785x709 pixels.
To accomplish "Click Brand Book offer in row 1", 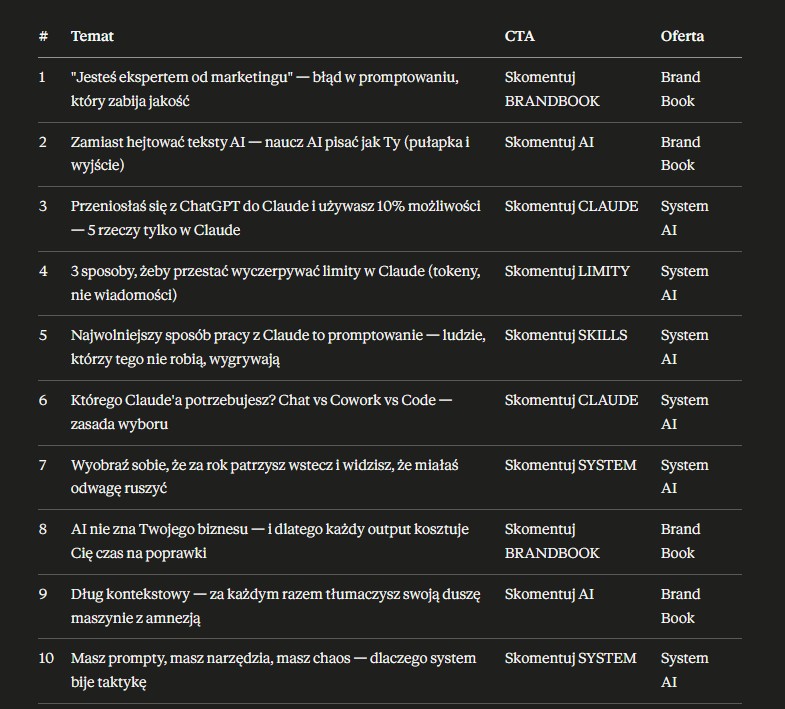I will [x=680, y=89].
